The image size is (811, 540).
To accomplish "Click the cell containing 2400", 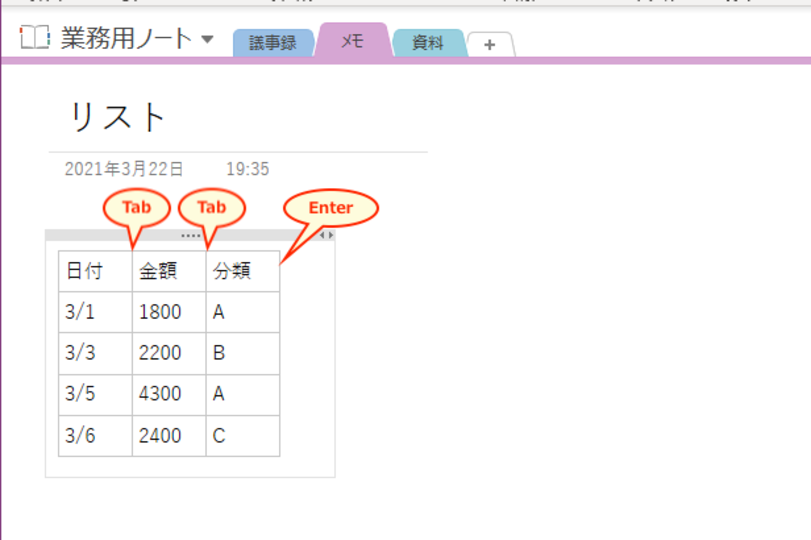I will [169, 436].
